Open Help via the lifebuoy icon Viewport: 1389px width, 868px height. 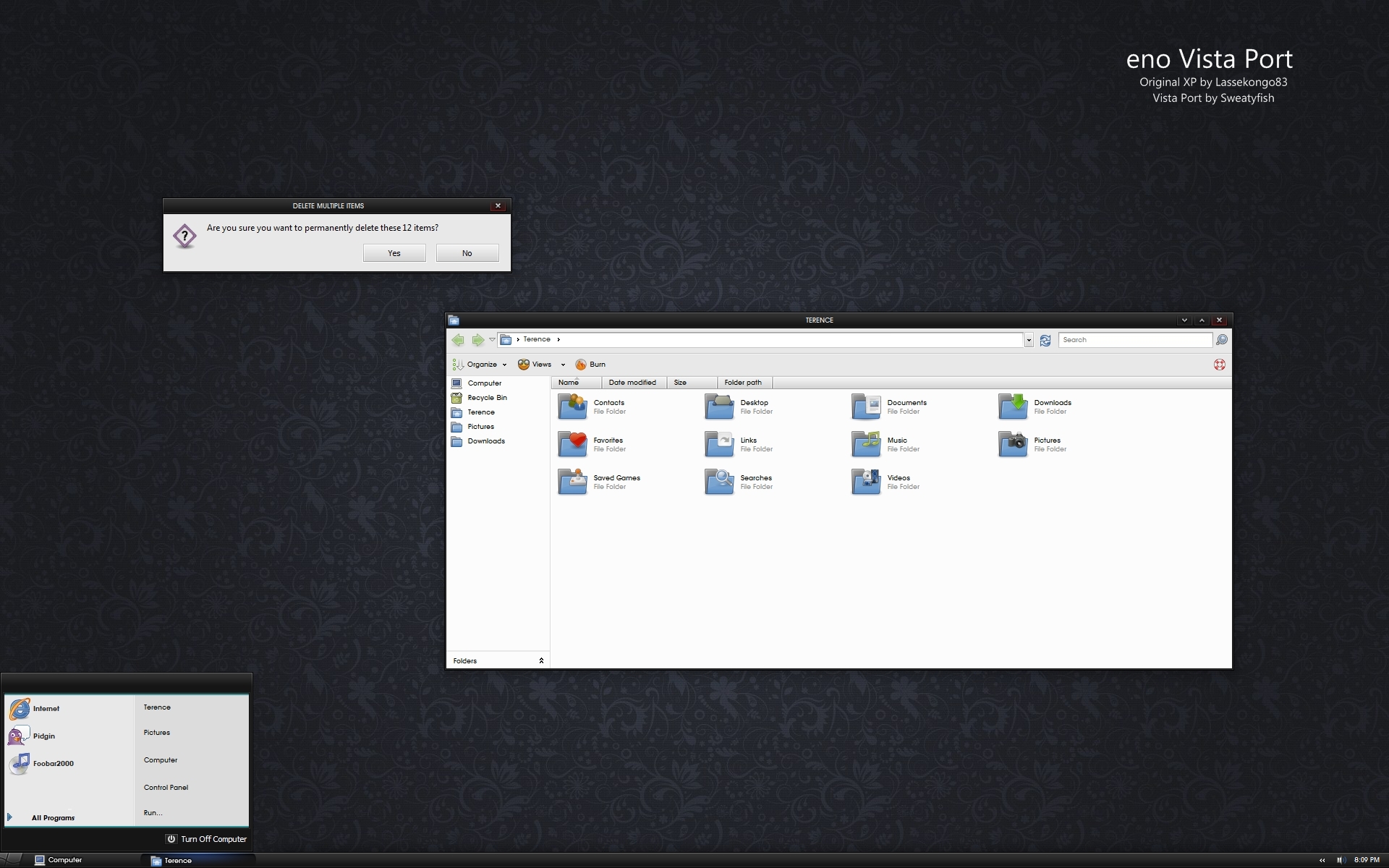1220,365
